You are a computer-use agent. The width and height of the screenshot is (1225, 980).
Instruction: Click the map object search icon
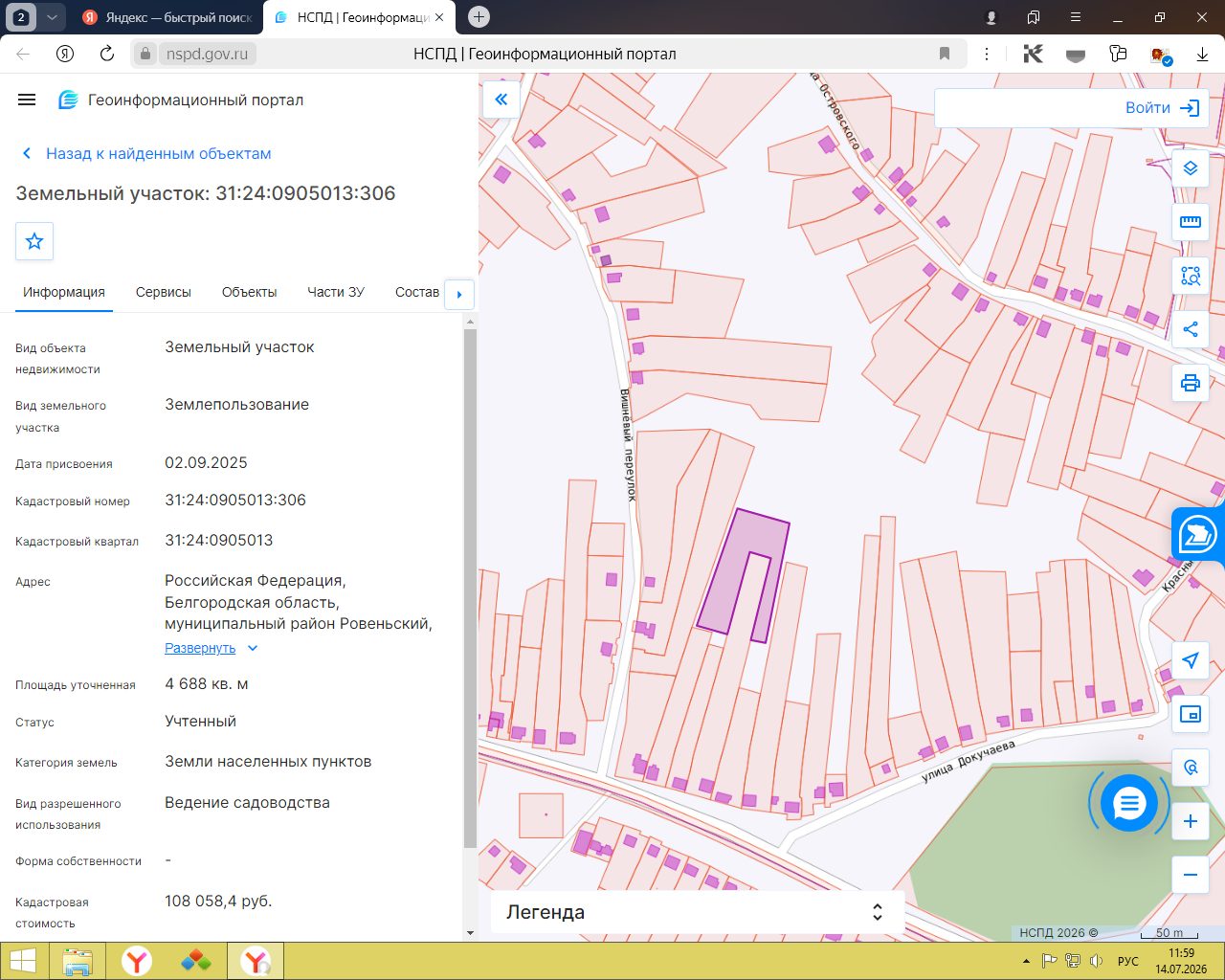[x=1191, y=768]
